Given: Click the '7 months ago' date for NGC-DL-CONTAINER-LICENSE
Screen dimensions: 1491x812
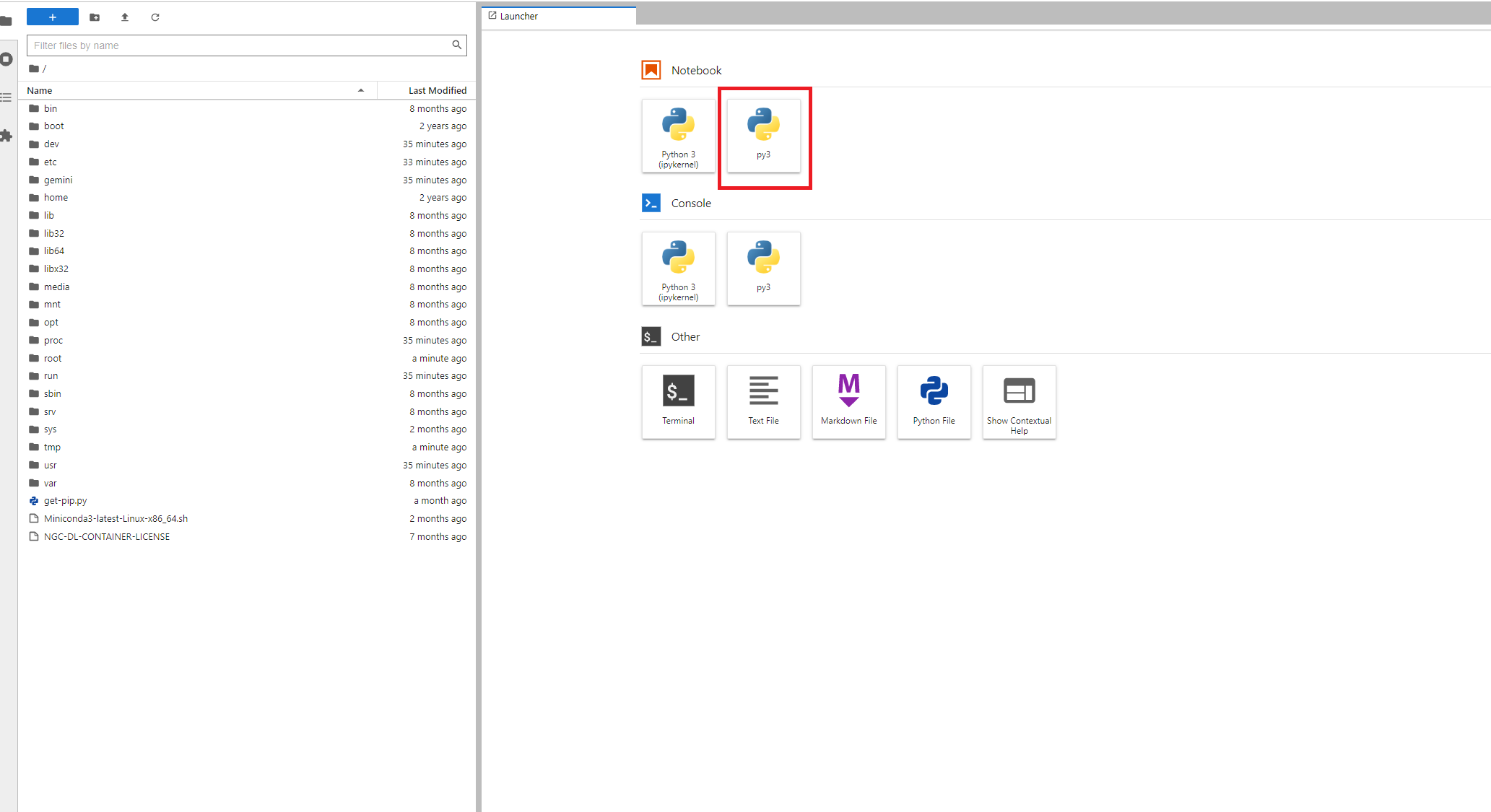Looking at the screenshot, I should pos(438,536).
